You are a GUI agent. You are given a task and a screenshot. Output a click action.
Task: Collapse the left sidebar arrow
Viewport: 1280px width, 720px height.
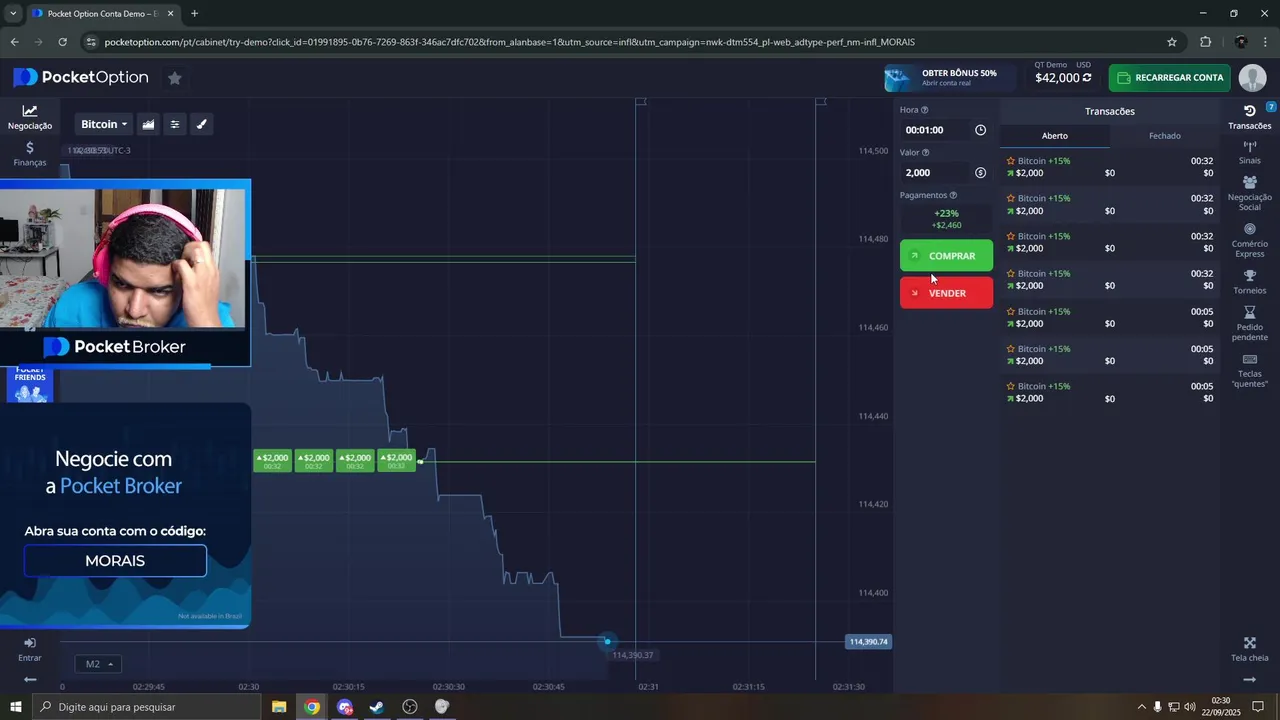coord(30,680)
